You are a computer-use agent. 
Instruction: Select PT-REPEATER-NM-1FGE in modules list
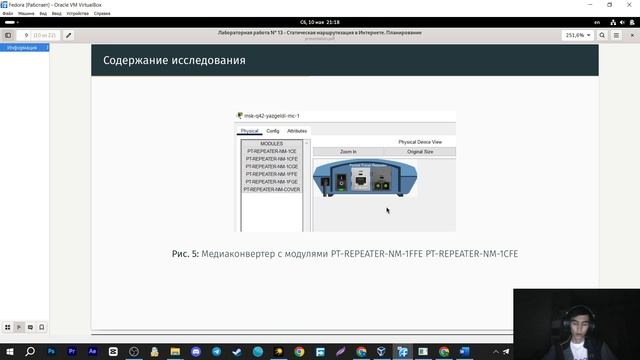click(x=272, y=182)
